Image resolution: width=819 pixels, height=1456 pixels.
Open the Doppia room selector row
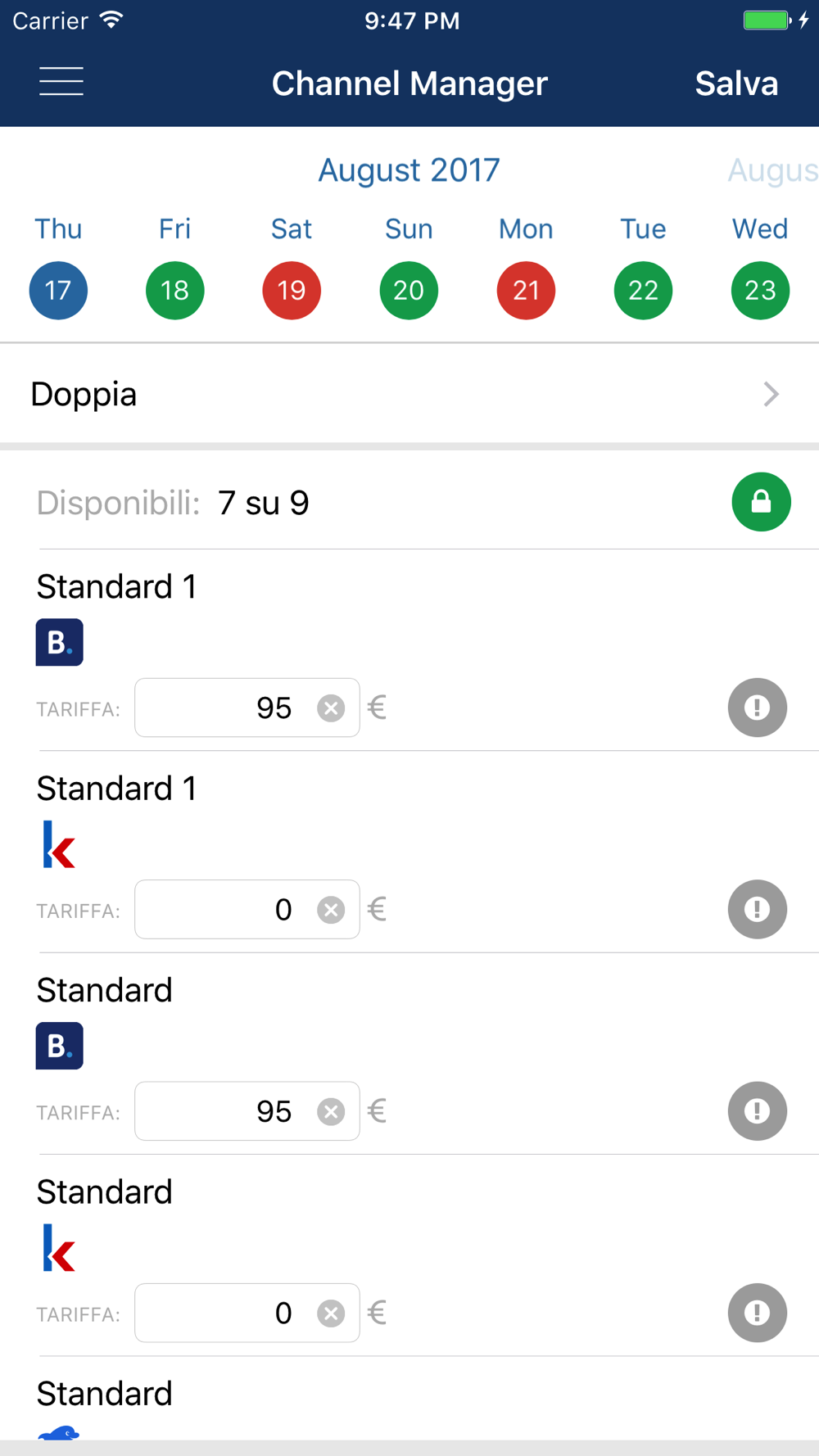(409, 394)
